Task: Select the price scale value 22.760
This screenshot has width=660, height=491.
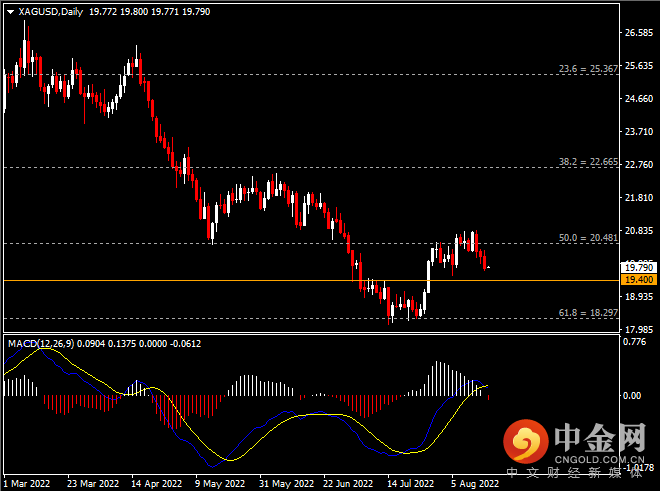Action: pos(639,165)
